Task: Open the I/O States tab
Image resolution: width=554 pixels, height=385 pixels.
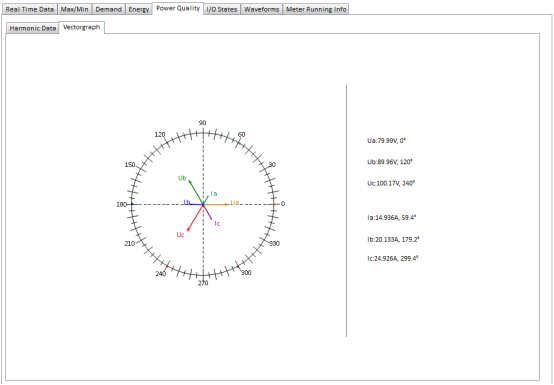Action: [x=222, y=9]
